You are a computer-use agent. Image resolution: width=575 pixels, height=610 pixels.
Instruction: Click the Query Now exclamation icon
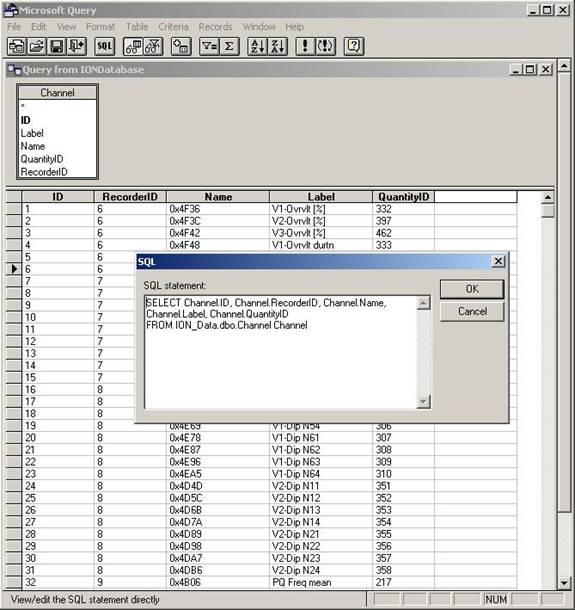pos(305,46)
